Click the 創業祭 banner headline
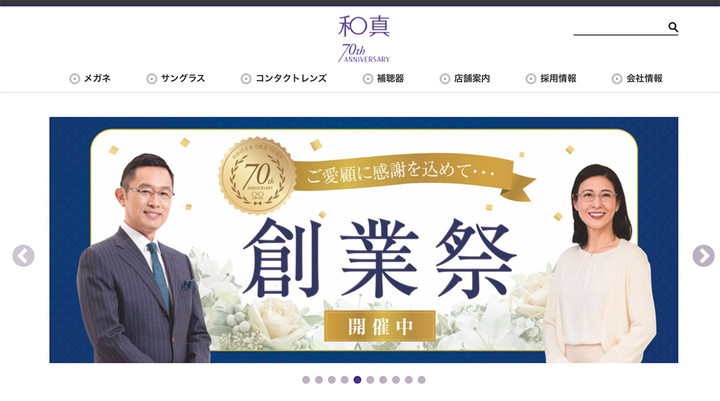Viewport: 720px width, 401px height. (x=380, y=258)
